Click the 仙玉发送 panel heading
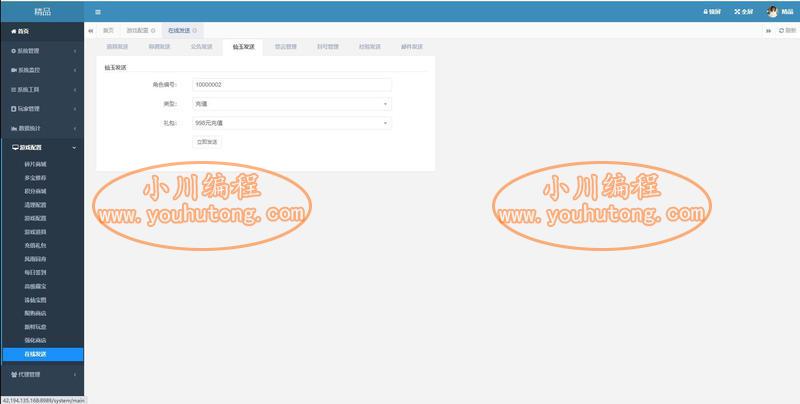This screenshot has width=800, height=404. pyautogui.click(x=115, y=67)
